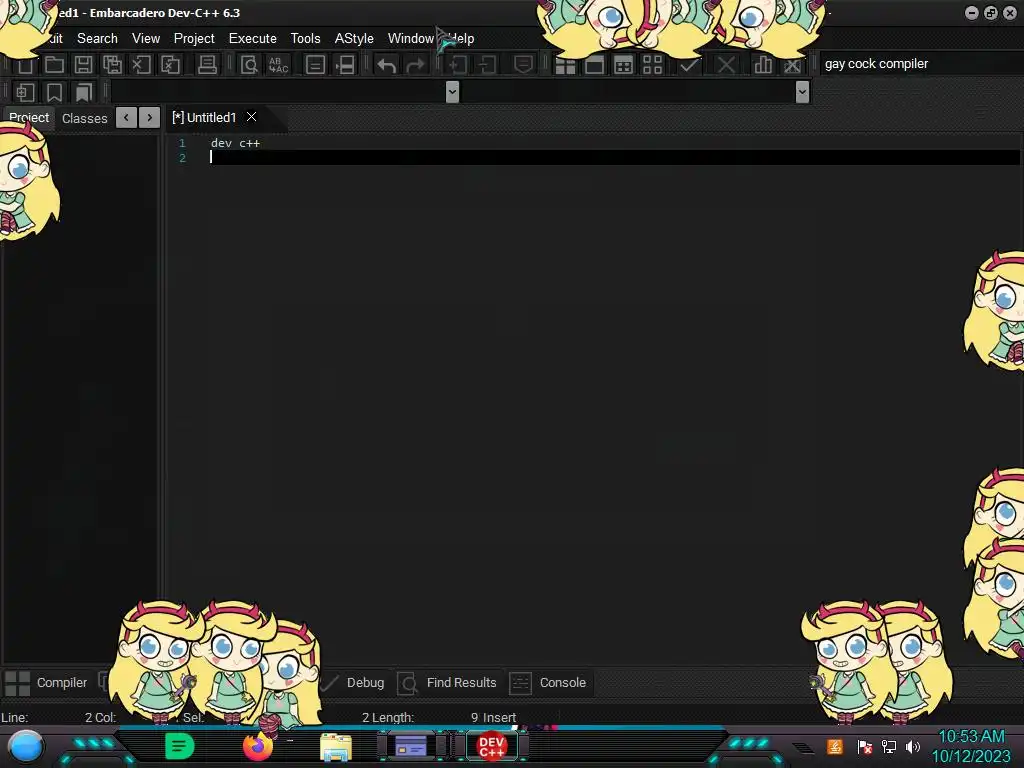This screenshot has width=1024, height=768.
Task: Run the program with the Run icon
Action: pyautogui.click(x=594, y=64)
